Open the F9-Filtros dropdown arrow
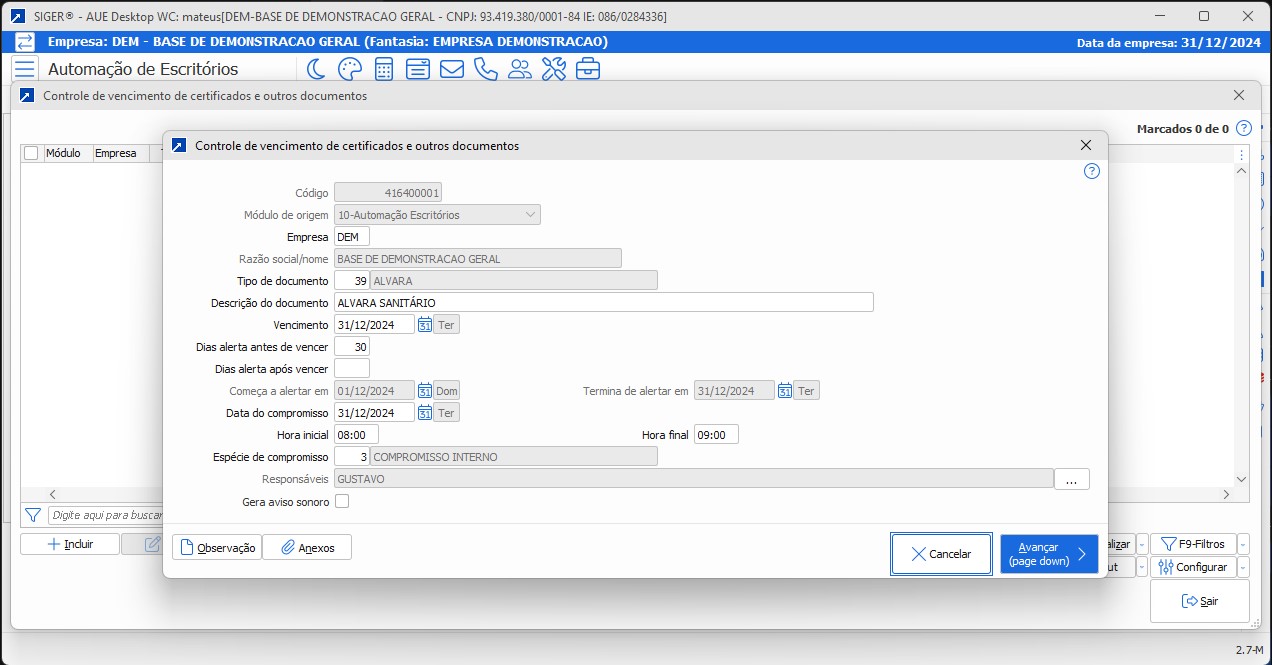The height and width of the screenshot is (665, 1272). [1243, 544]
